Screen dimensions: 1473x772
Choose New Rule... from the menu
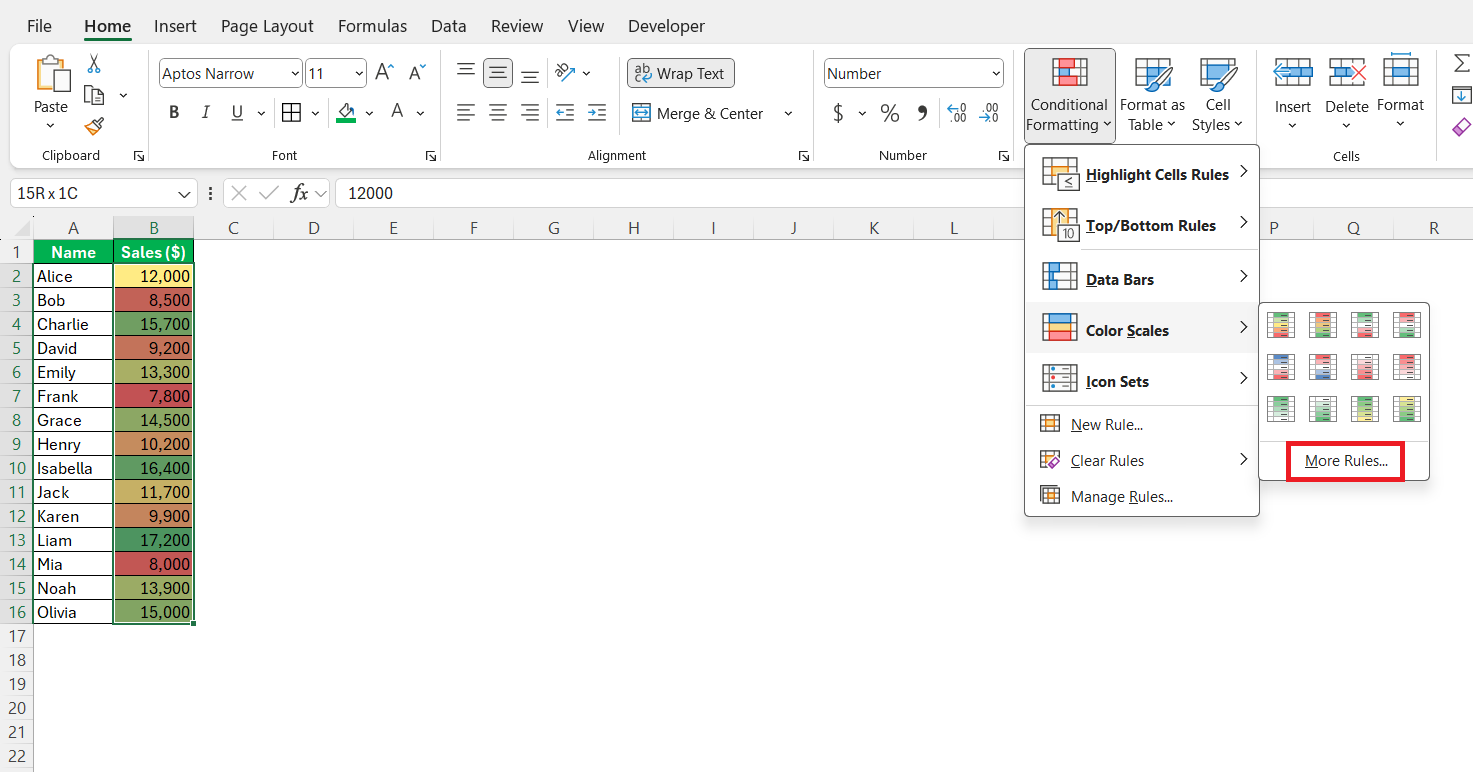[x=1142, y=424]
